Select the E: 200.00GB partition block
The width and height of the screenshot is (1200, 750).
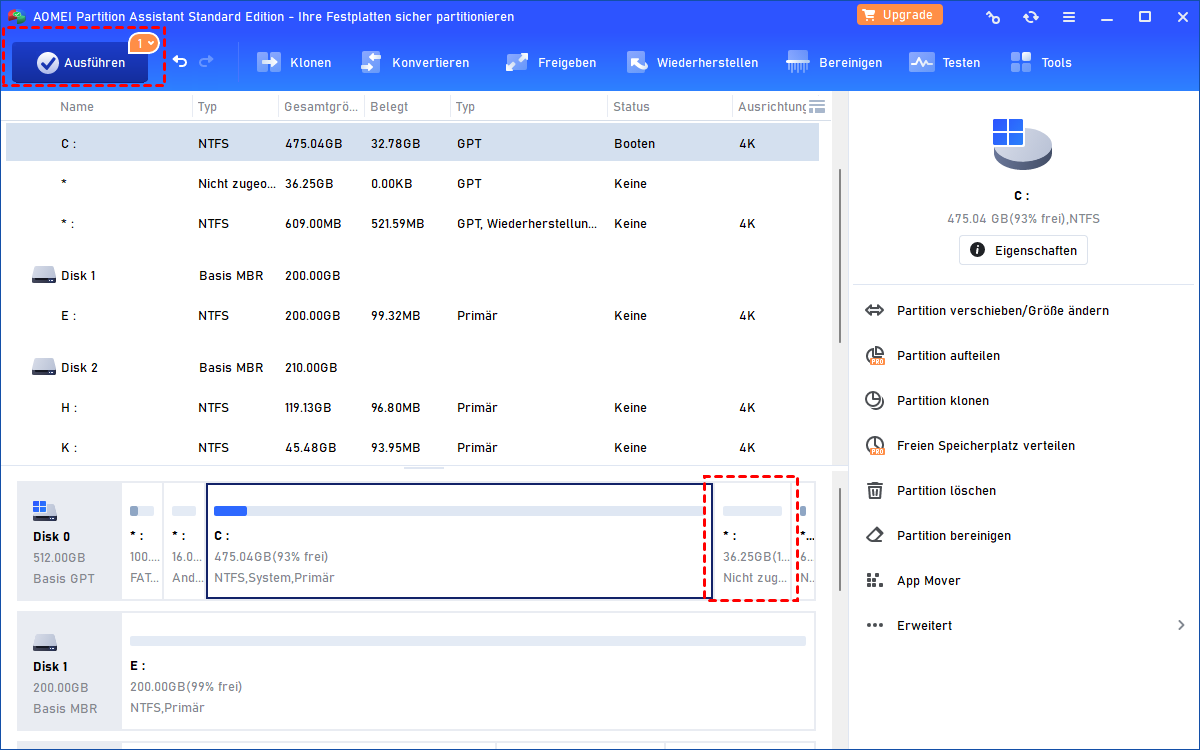(x=468, y=671)
